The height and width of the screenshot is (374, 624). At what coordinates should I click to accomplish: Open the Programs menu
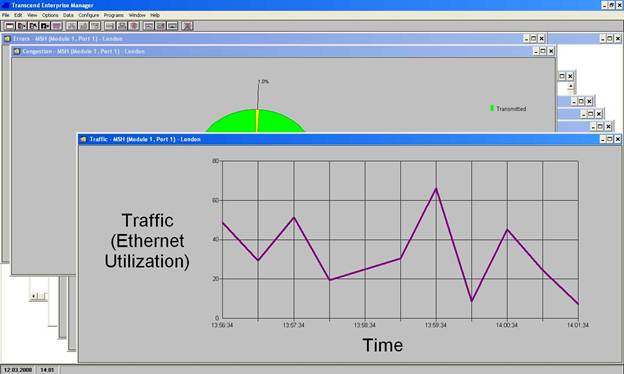pyautogui.click(x=114, y=15)
